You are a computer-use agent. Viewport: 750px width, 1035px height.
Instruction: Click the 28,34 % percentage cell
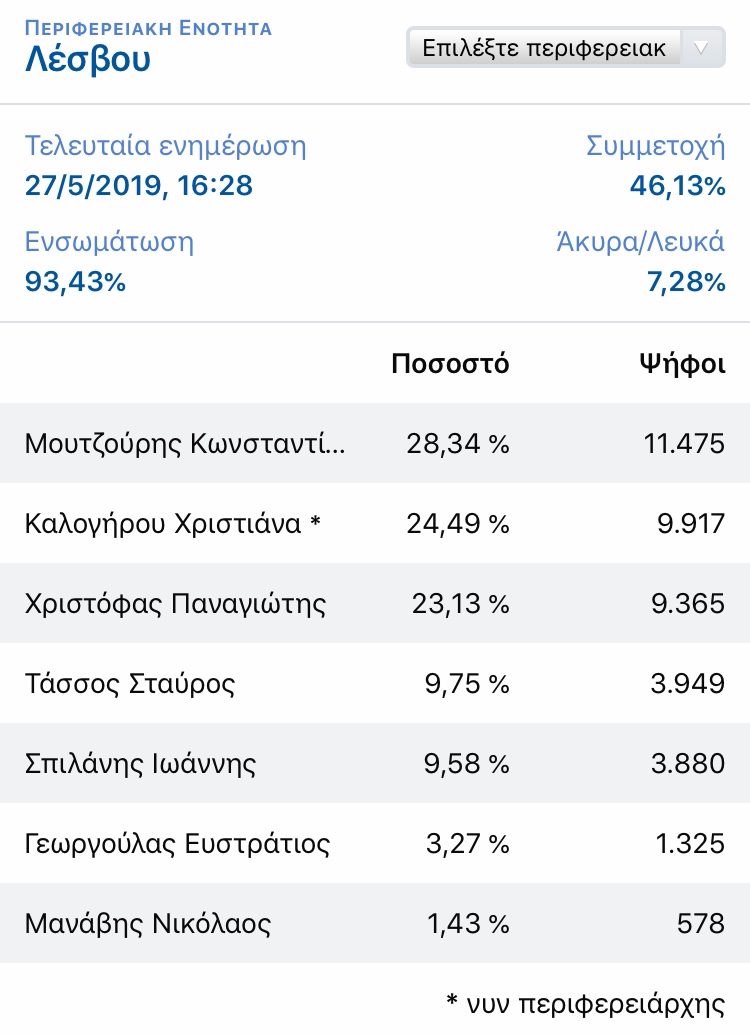[x=457, y=444]
